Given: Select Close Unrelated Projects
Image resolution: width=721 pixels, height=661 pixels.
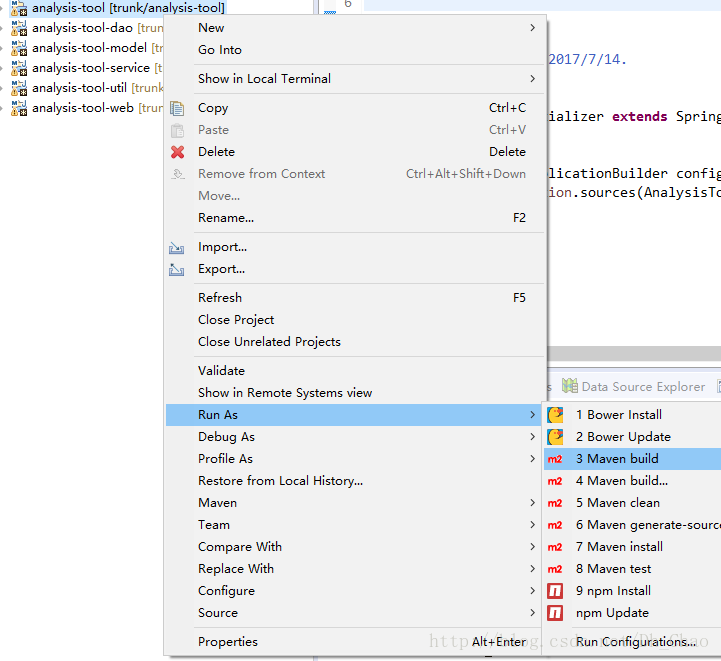Looking at the screenshot, I should tap(269, 342).
